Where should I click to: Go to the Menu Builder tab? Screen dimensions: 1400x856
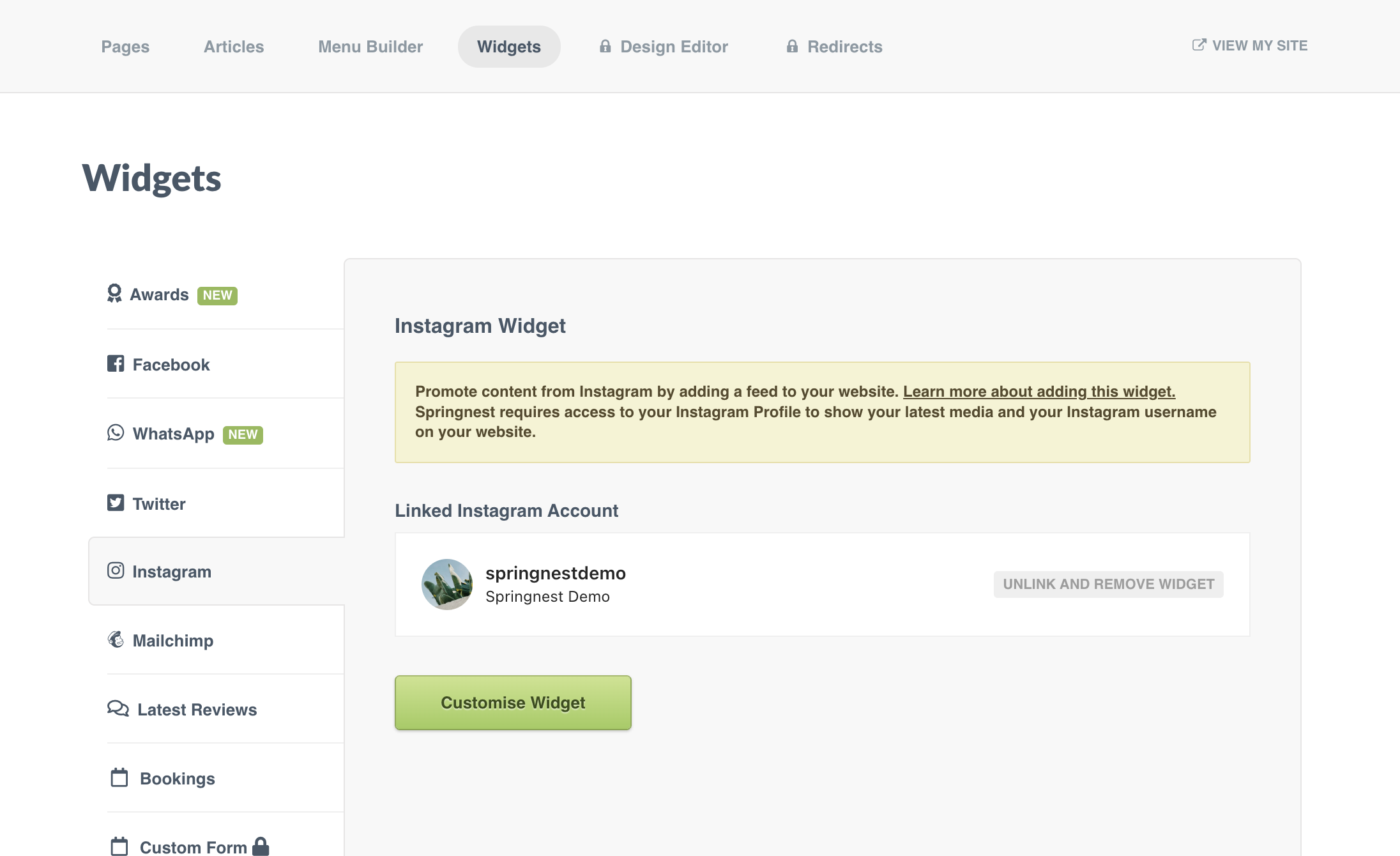370,47
